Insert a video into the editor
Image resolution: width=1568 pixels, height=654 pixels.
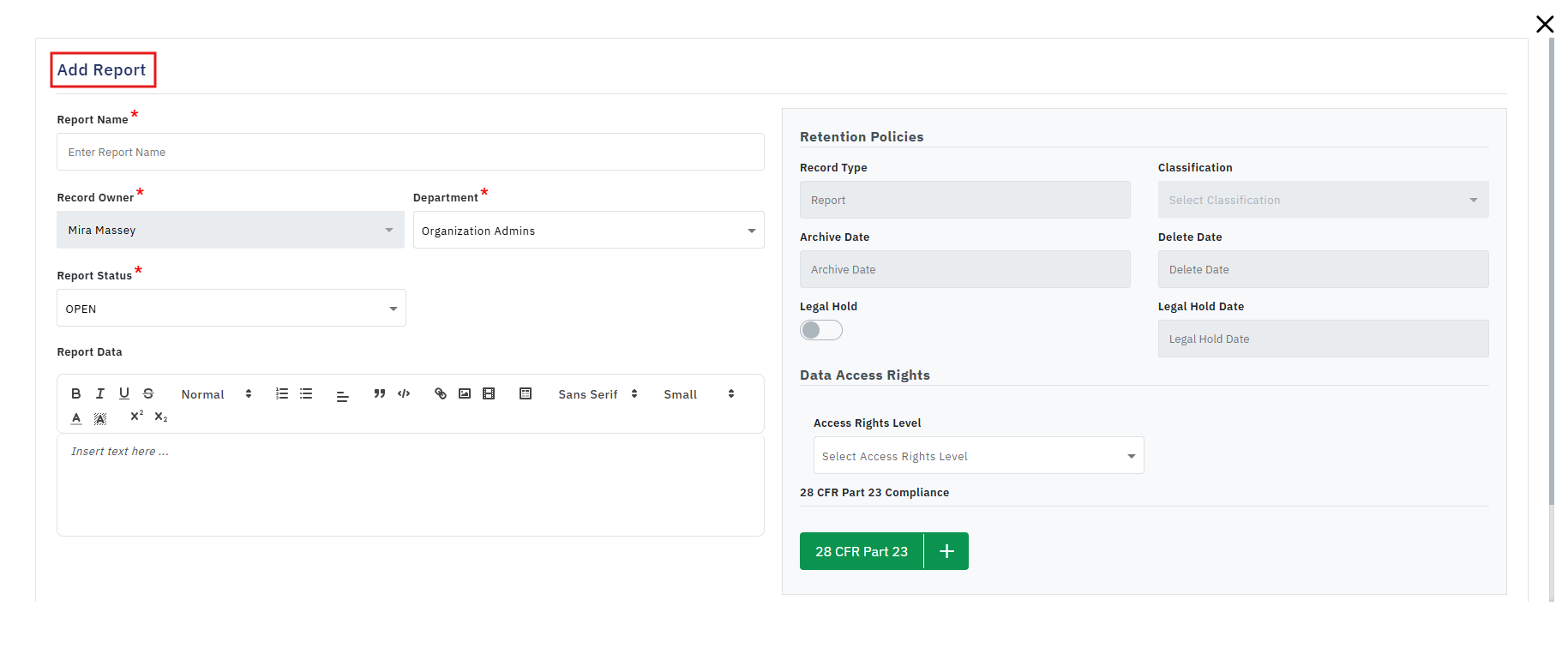pos(489,393)
